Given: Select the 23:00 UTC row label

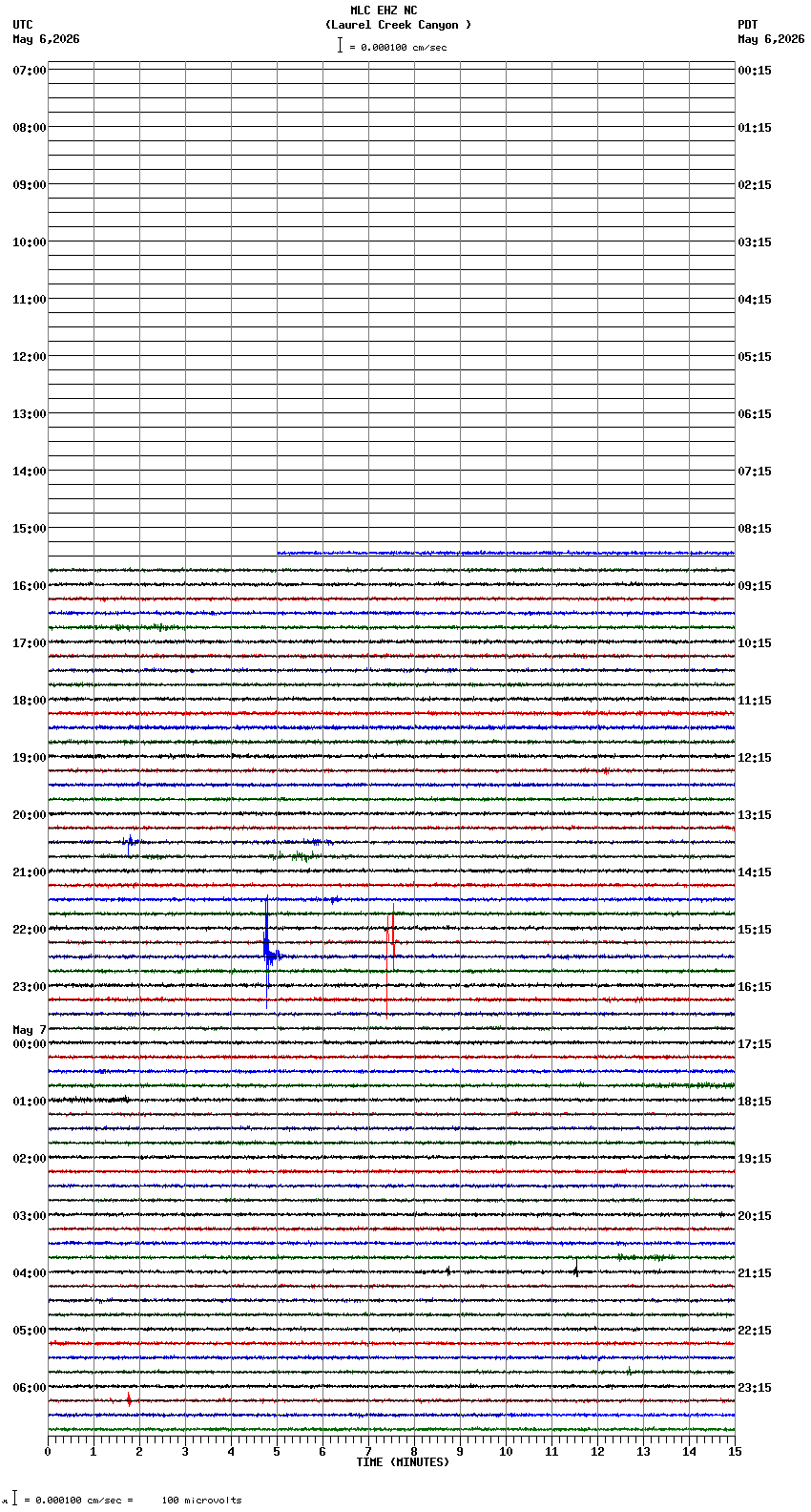Looking at the screenshot, I should pyautogui.click(x=30, y=987).
